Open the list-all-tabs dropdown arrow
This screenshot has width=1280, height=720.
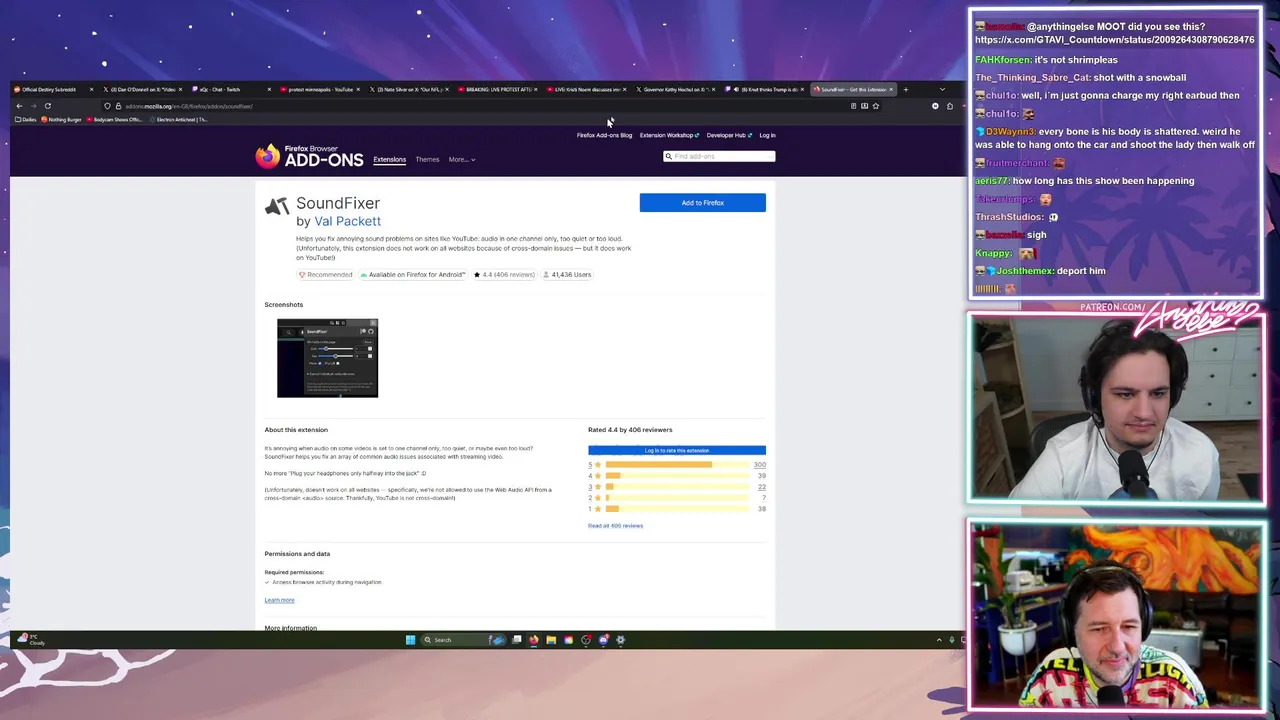tap(942, 90)
